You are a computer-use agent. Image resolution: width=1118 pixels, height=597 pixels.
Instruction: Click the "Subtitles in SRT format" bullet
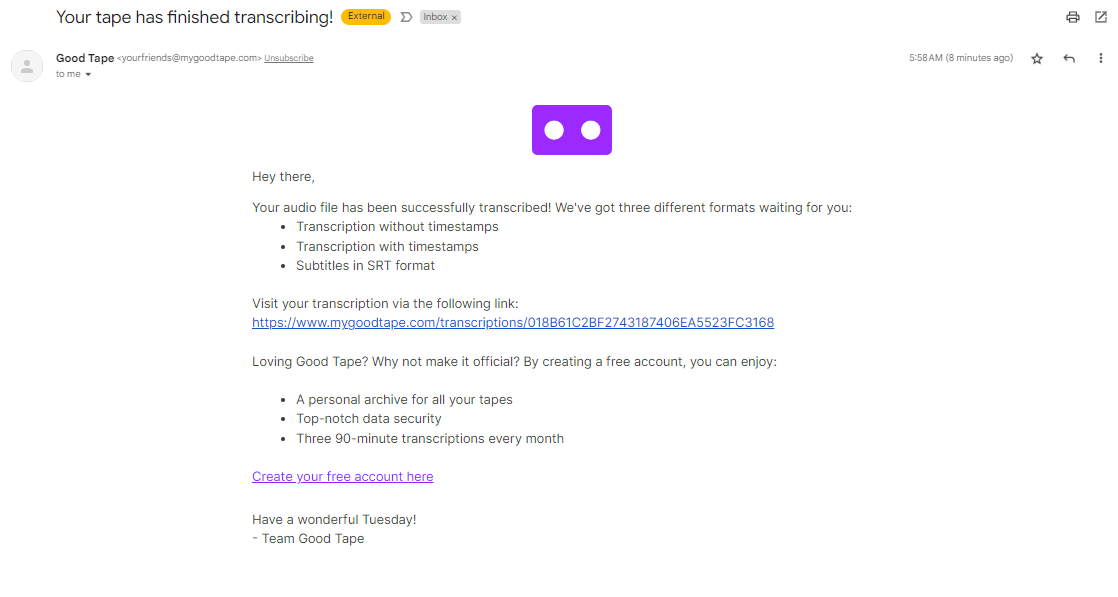(x=365, y=266)
